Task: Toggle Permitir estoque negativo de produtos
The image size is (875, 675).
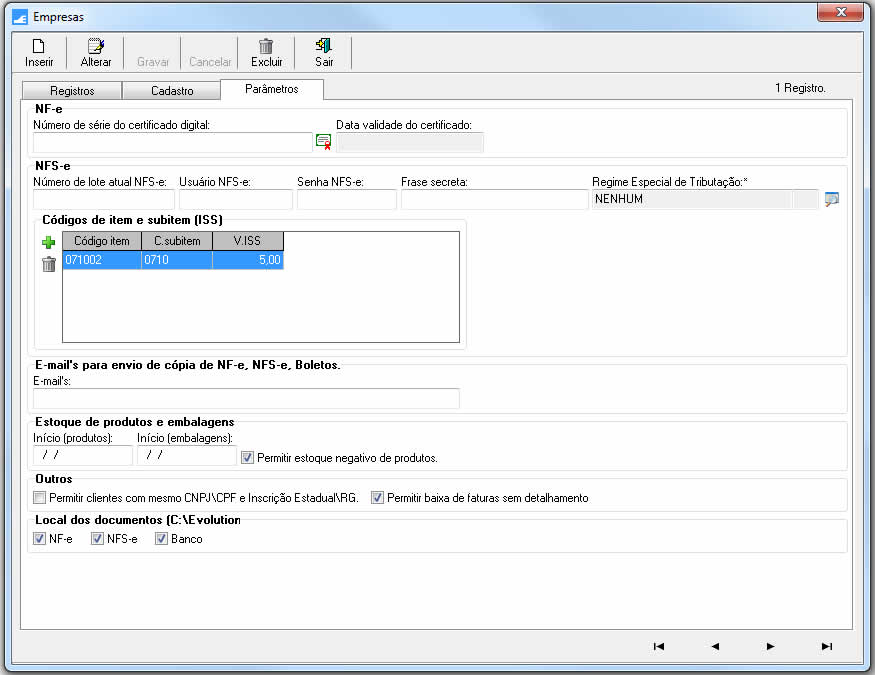Action: click(247, 458)
